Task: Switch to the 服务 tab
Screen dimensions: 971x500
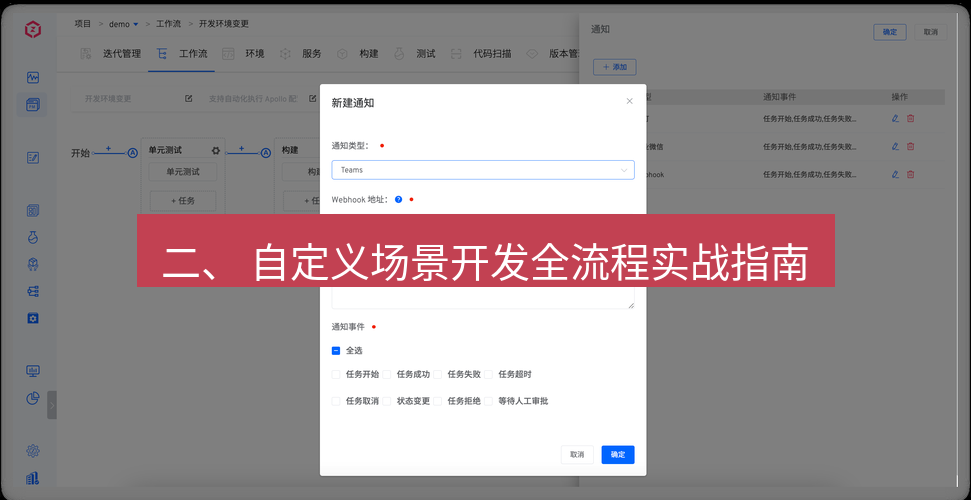Action: (x=300, y=54)
